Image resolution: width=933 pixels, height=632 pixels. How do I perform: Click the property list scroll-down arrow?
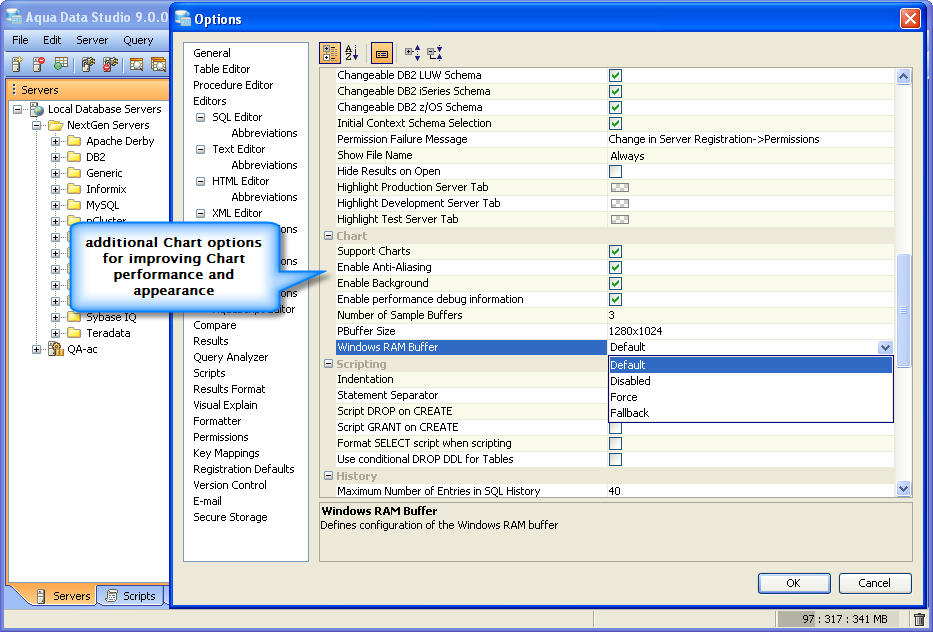[x=903, y=489]
